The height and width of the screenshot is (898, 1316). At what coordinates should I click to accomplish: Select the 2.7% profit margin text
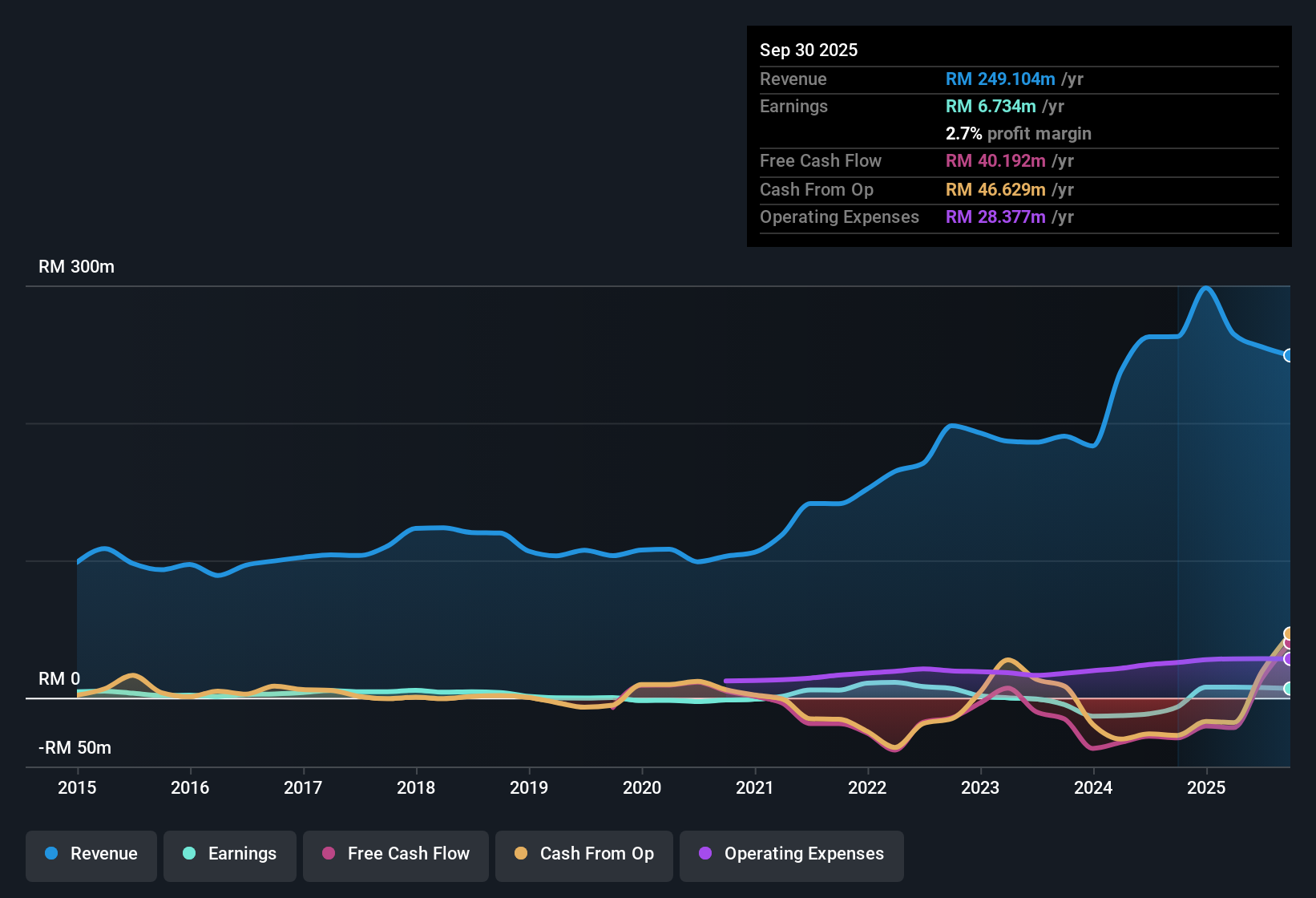(x=1019, y=134)
